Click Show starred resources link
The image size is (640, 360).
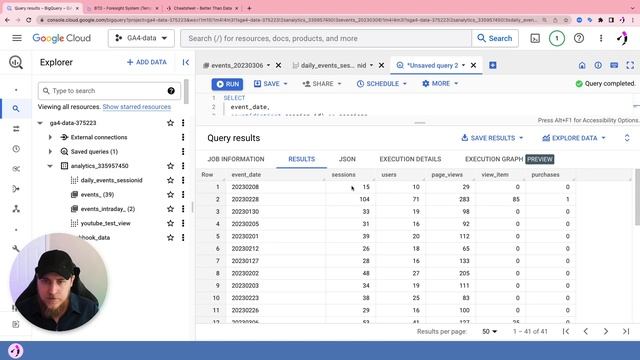[x=137, y=107]
